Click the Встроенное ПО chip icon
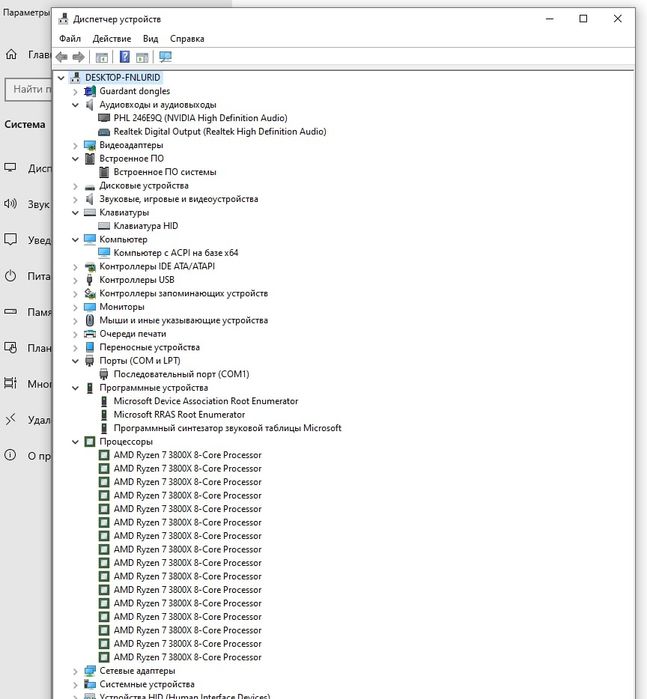Screen dimensions: 647x699 90,159
